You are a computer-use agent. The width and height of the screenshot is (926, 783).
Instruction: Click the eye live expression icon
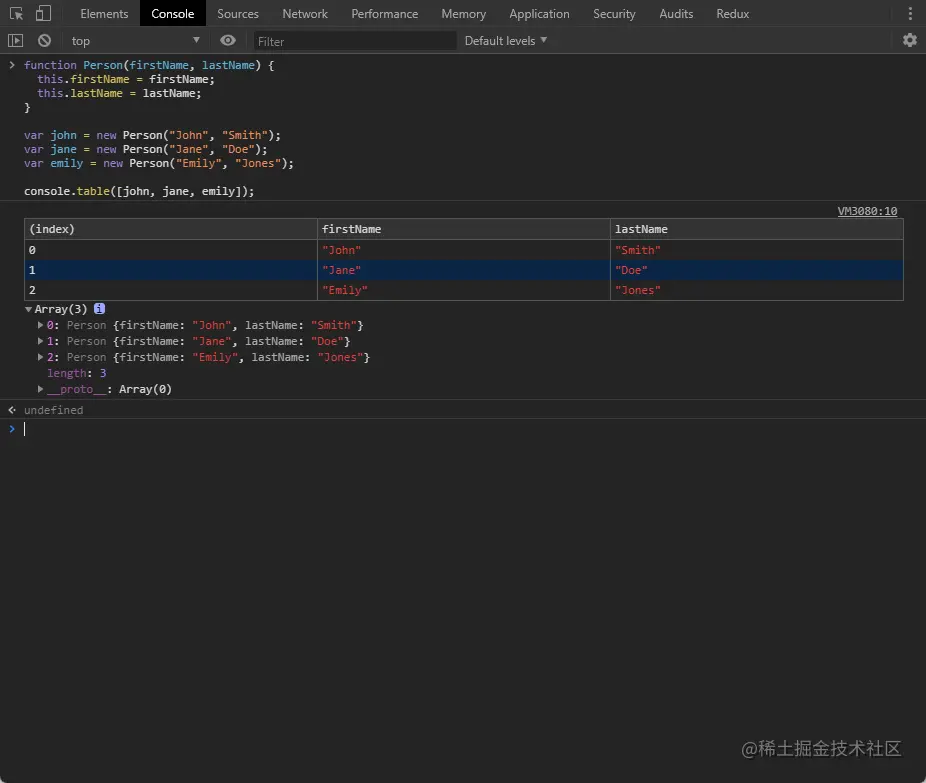(228, 41)
